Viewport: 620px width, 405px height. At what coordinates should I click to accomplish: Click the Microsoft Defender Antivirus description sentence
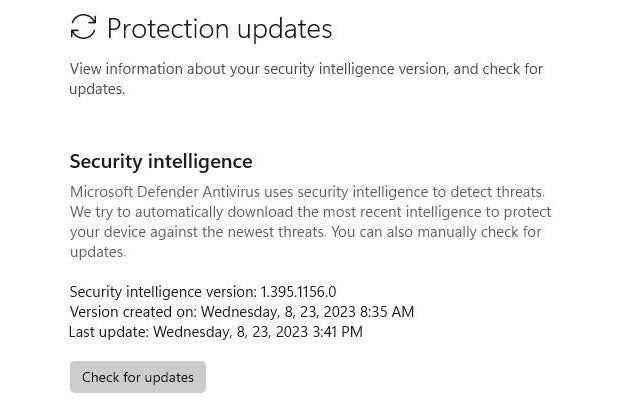tap(306, 191)
